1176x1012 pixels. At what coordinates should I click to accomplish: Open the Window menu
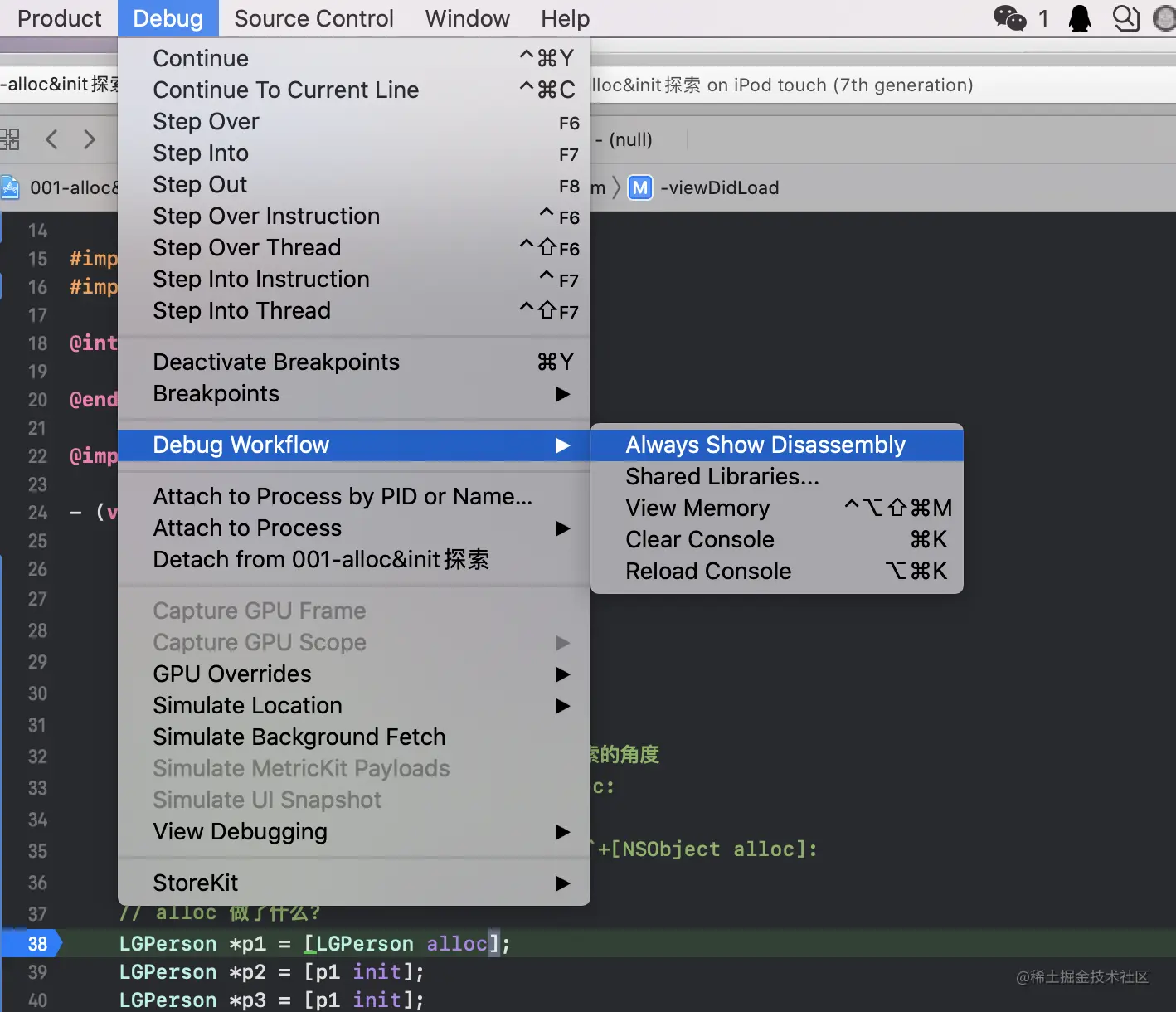click(x=467, y=18)
